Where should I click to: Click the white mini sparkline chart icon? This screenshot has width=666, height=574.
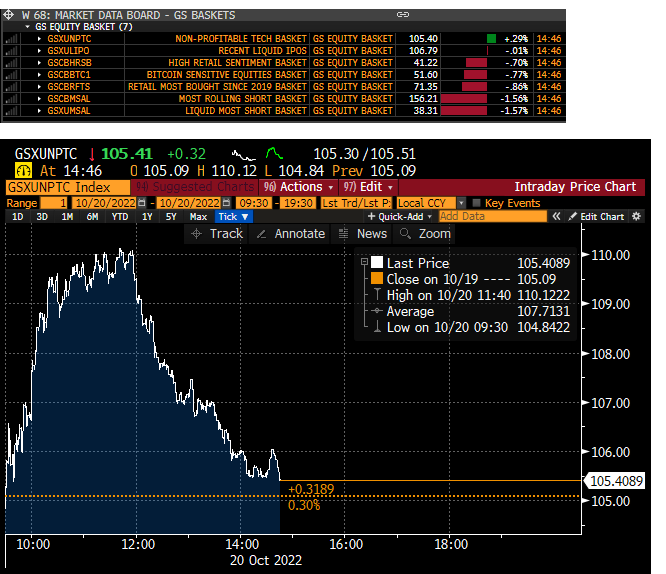pyautogui.click(x=243, y=155)
